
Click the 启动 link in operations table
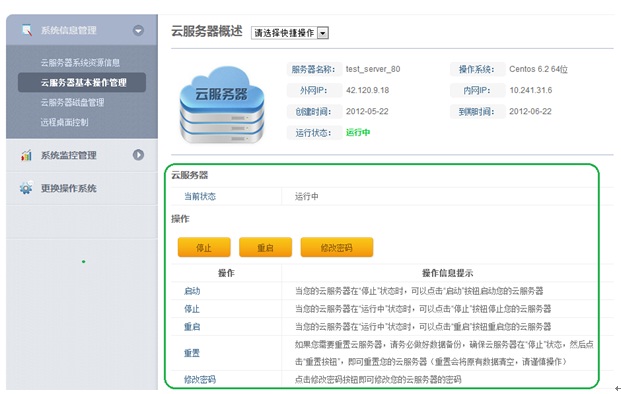(x=192, y=291)
